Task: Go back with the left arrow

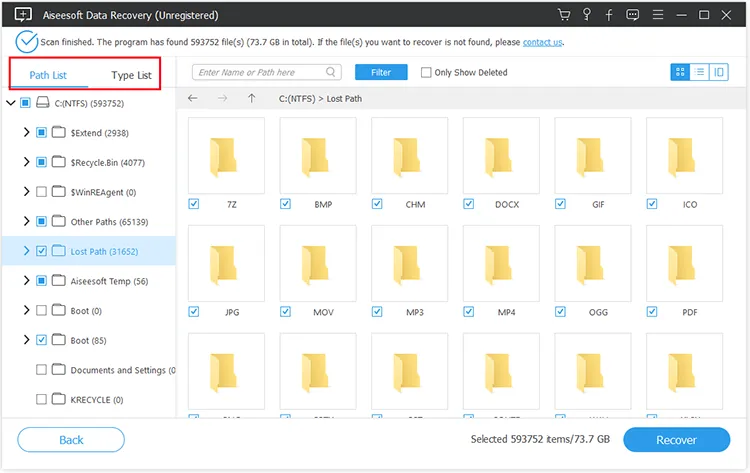Action: pyautogui.click(x=193, y=98)
